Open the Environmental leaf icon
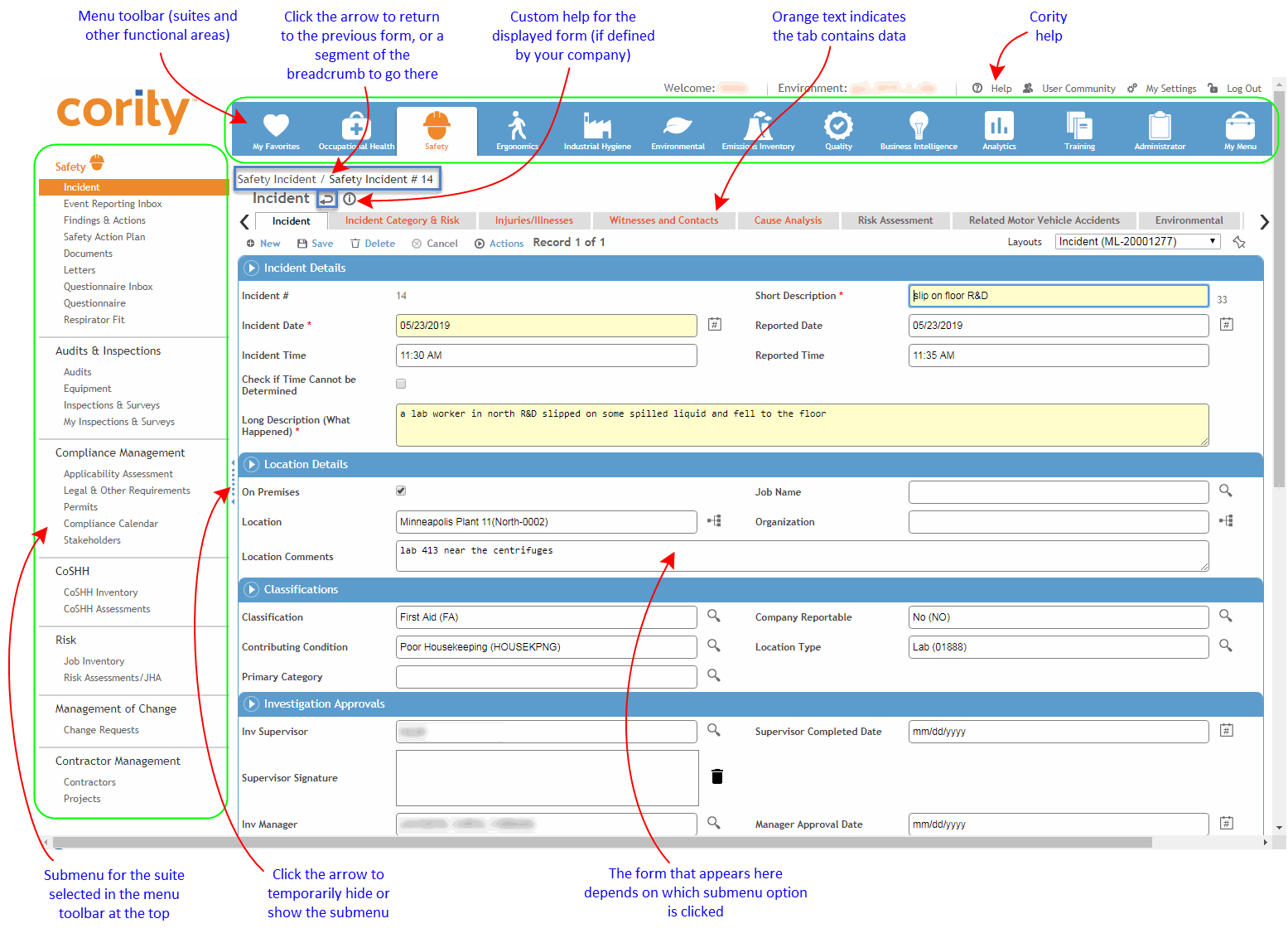Viewport: 1288px width, 938px height. click(x=678, y=125)
